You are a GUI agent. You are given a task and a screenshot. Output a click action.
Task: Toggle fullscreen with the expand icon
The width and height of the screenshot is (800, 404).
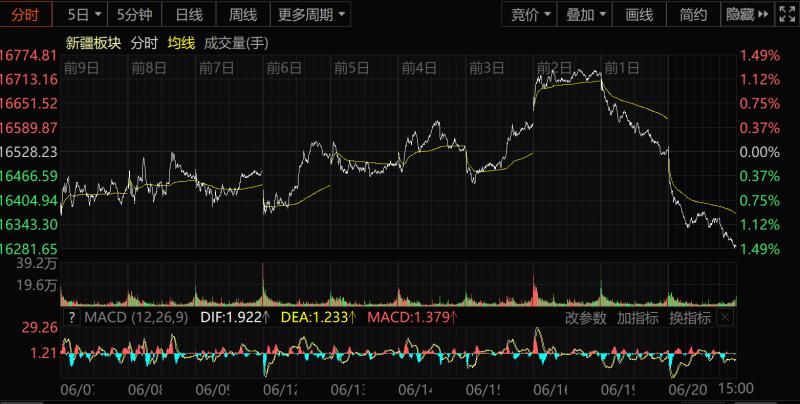[x=787, y=15]
